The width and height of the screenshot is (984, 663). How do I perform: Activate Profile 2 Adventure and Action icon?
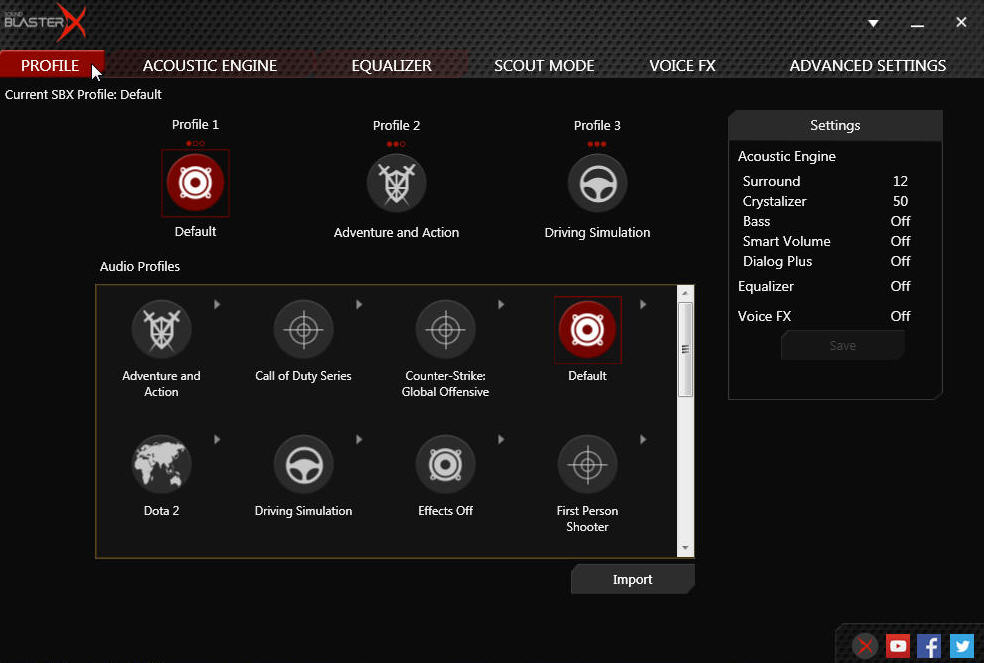coord(396,184)
